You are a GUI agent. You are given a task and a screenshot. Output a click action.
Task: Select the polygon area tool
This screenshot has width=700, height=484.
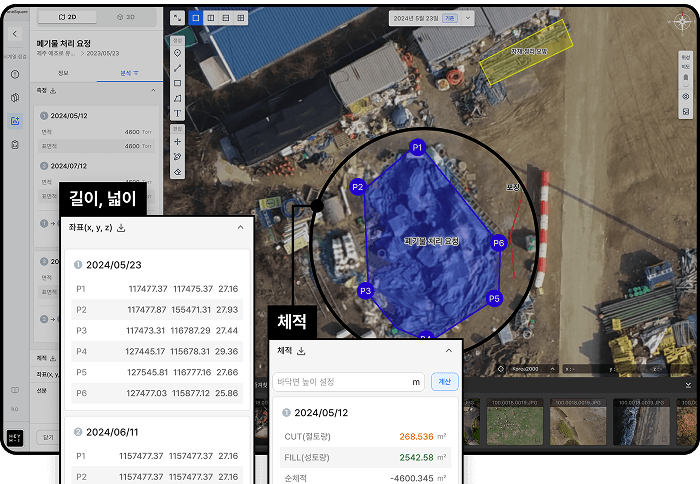177,98
